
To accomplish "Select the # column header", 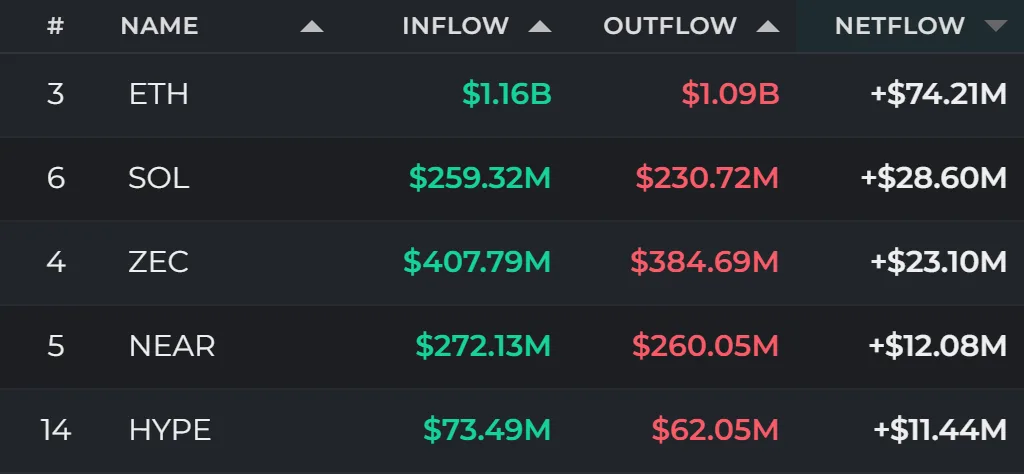I will [56, 26].
